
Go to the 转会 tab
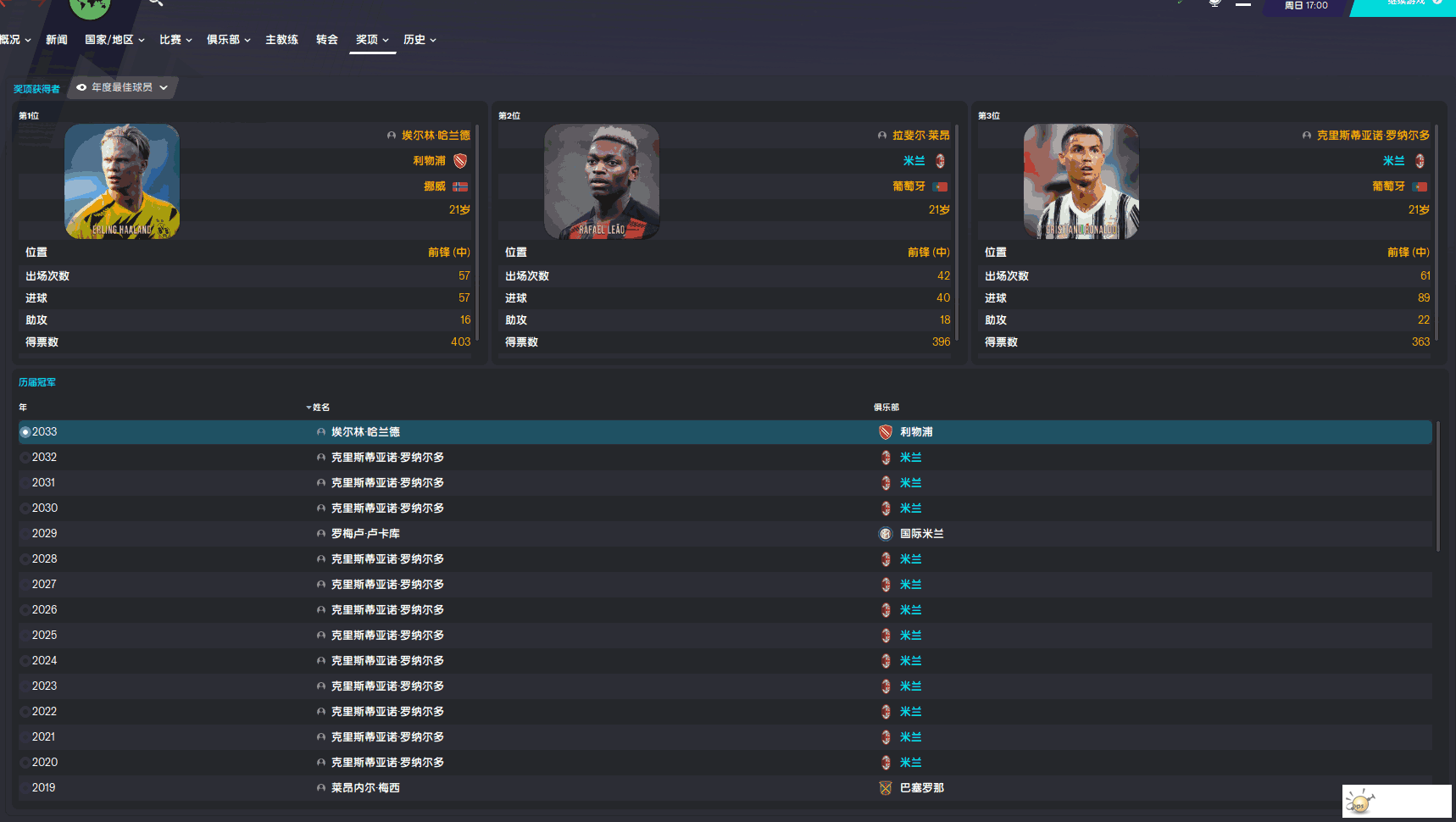click(327, 40)
